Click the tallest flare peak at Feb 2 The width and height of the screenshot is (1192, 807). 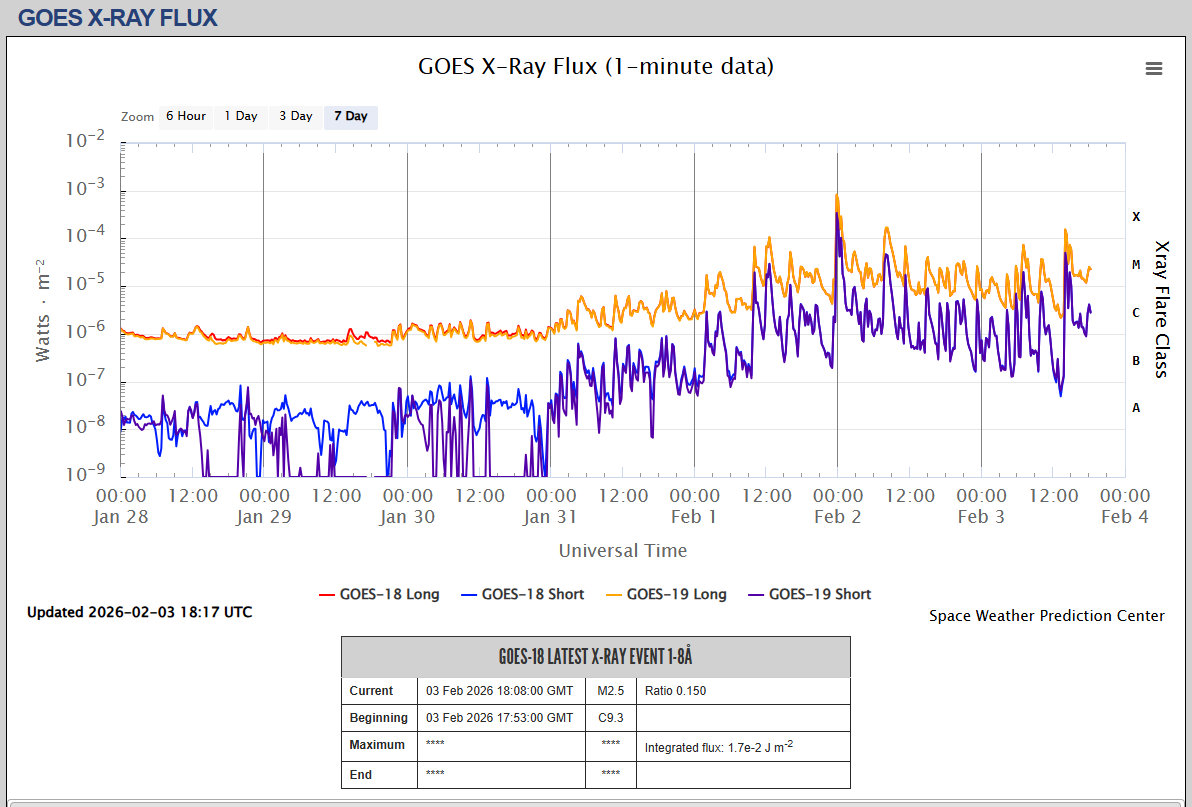[837, 196]
